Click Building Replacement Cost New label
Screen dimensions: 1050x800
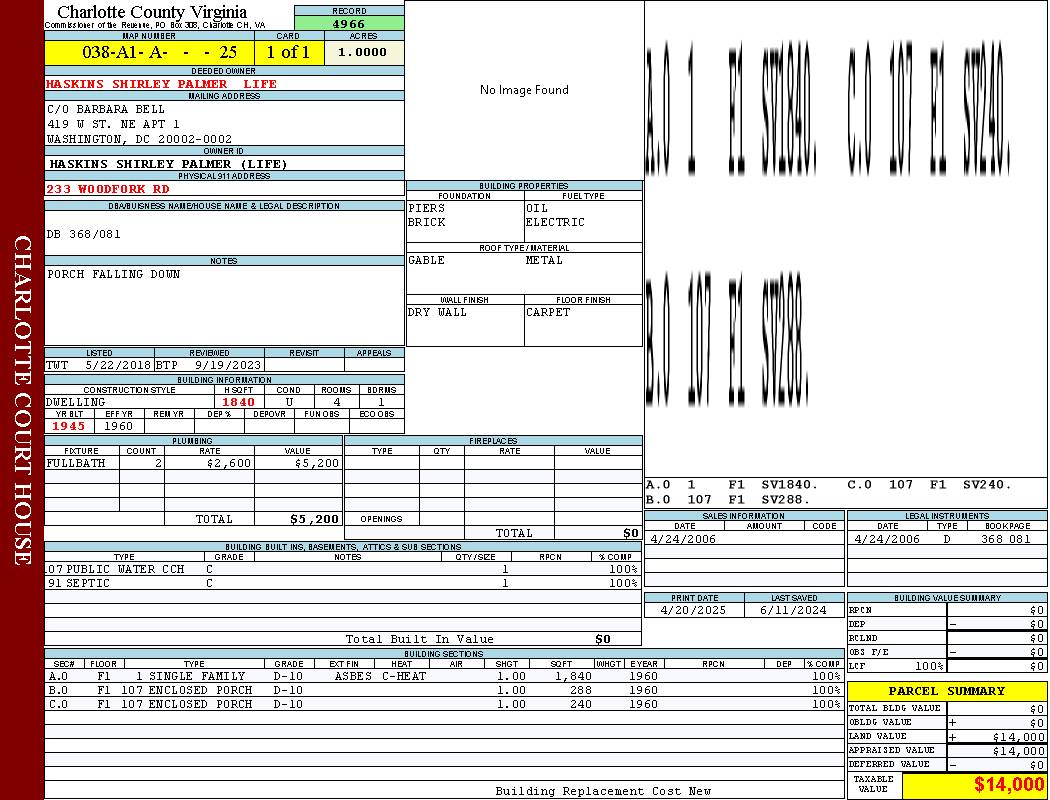click(603, 791)
